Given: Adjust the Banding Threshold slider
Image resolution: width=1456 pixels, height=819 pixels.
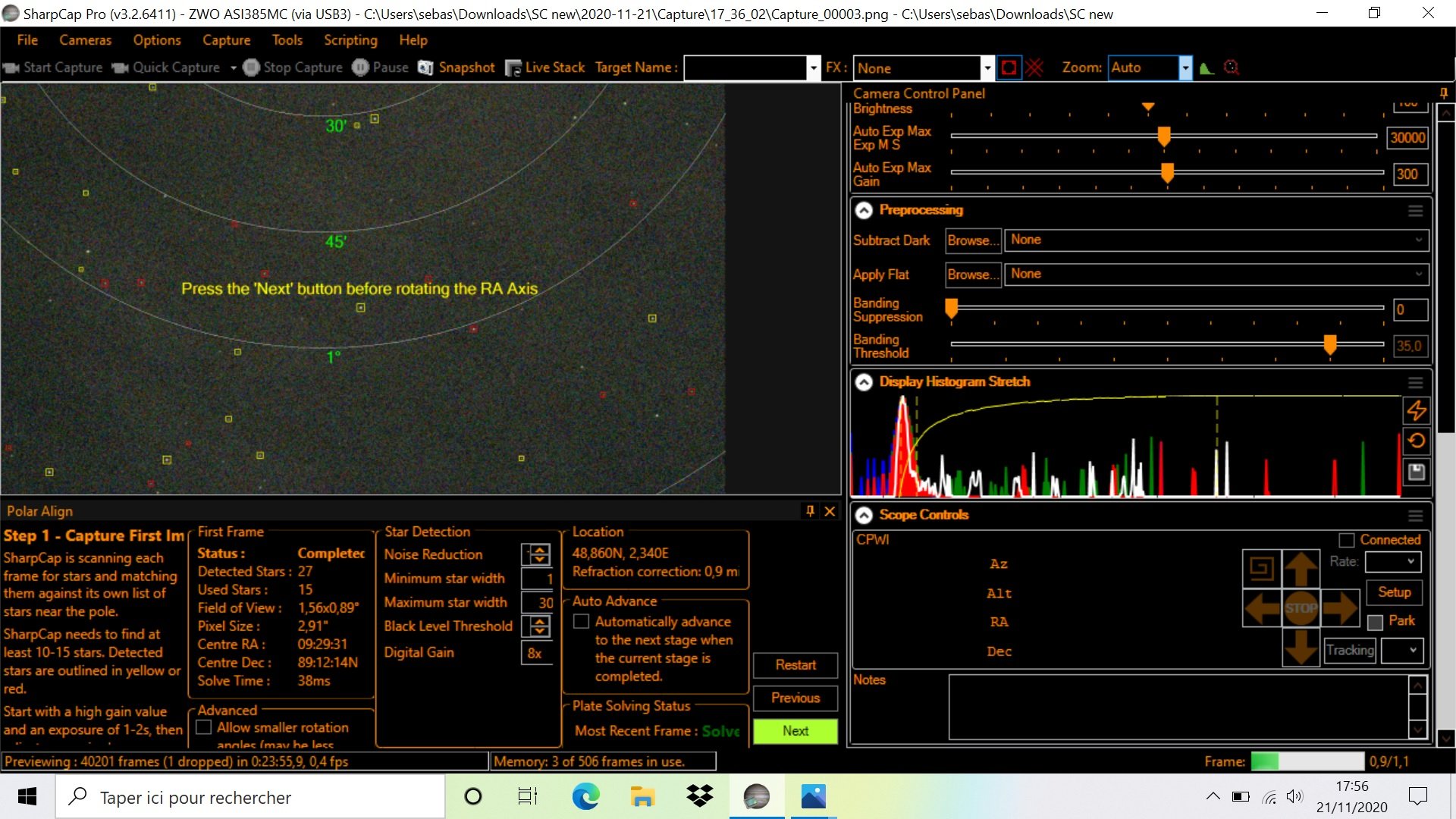Looking at the screenshot, I should pyautogui.click(x=1329, y=344).
